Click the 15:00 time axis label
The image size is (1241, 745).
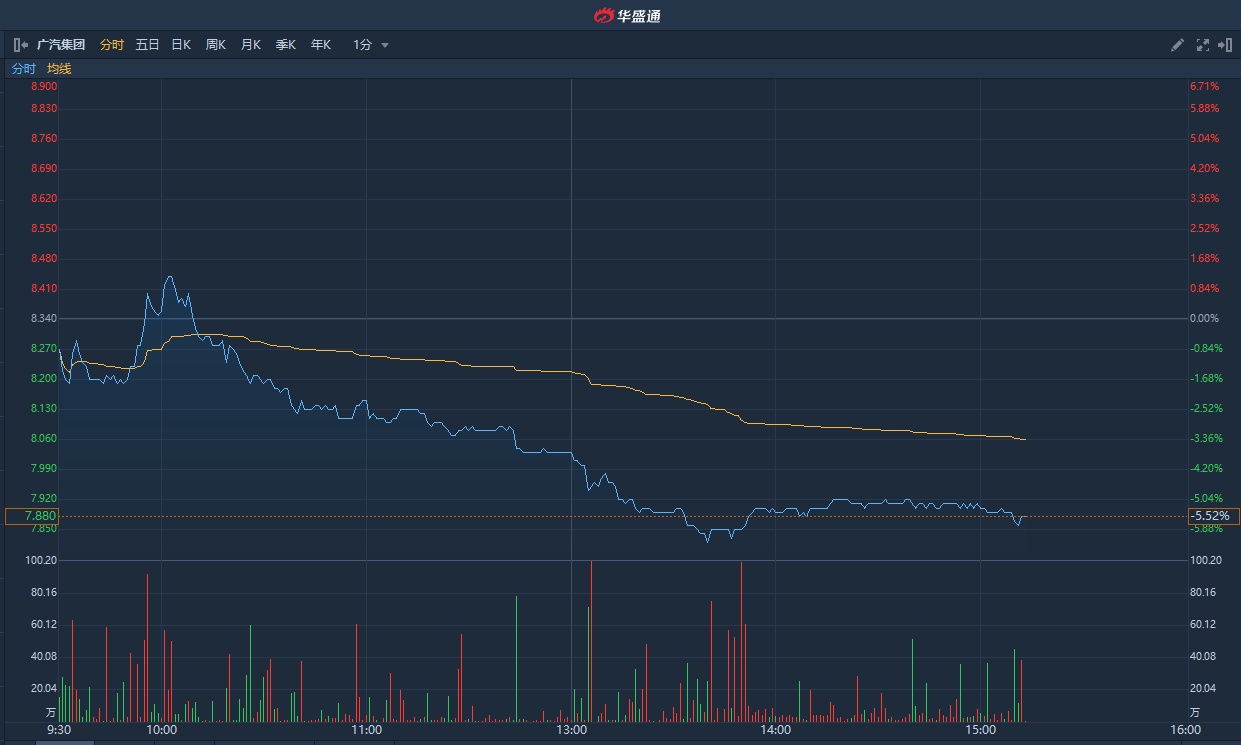pos(980,730)
